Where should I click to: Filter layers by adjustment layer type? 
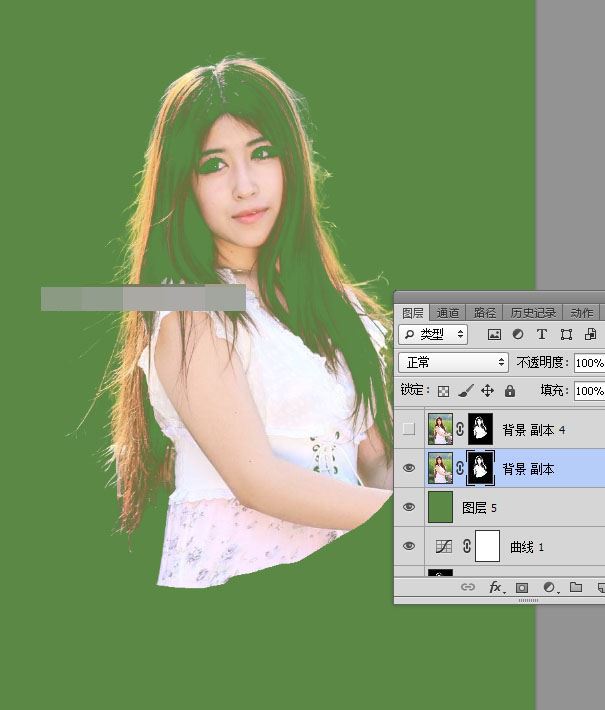[518, 334]
